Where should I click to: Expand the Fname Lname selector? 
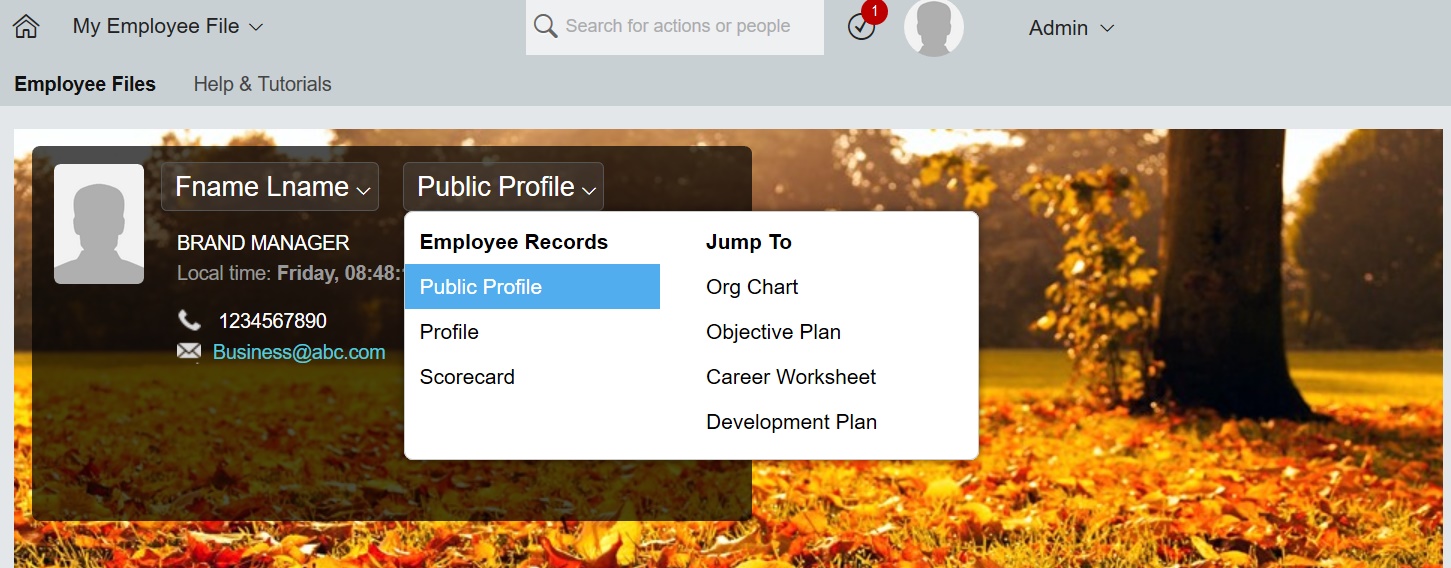click(270, 186)
